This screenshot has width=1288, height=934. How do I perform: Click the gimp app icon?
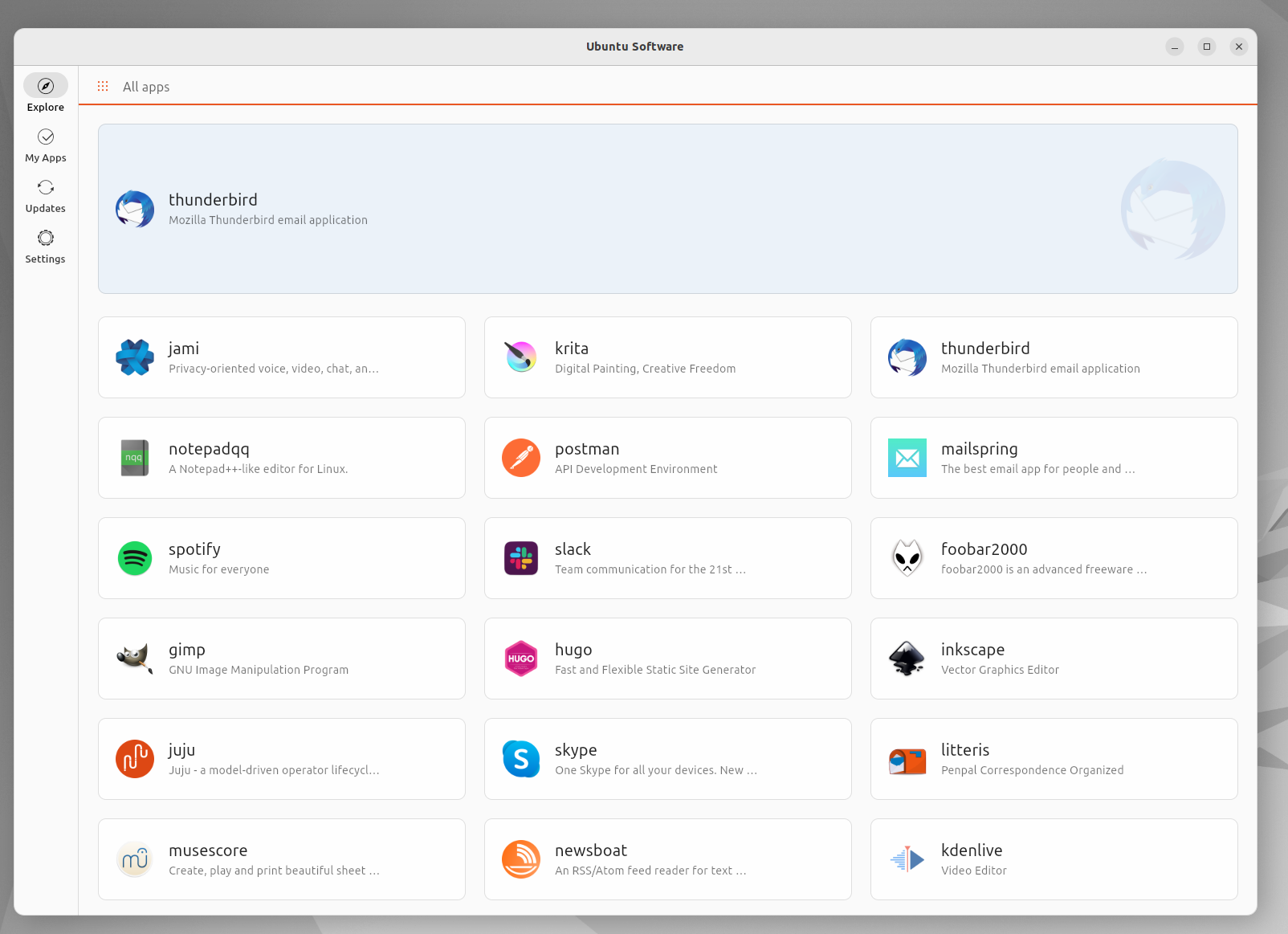coord(135,659)
